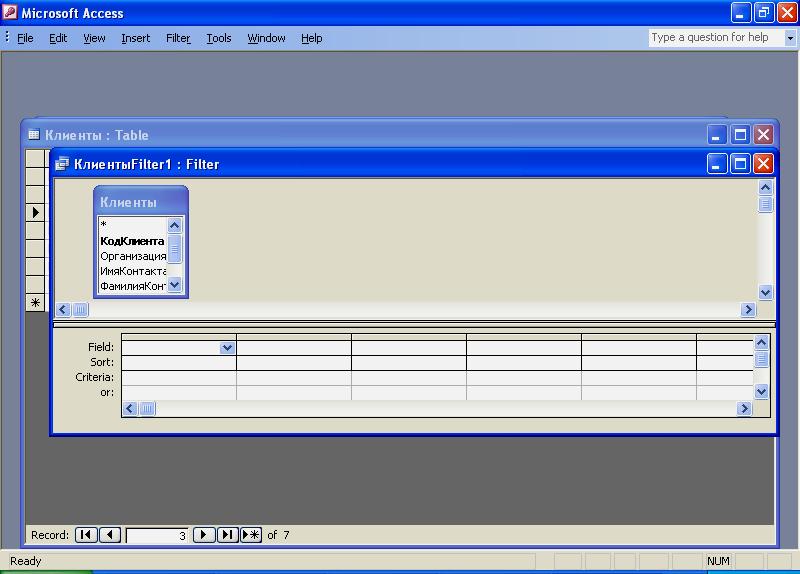Minimize the КлиентыFilter1 filter window
The height and width of the screenshot is (574, 800).
pos(717,164)
